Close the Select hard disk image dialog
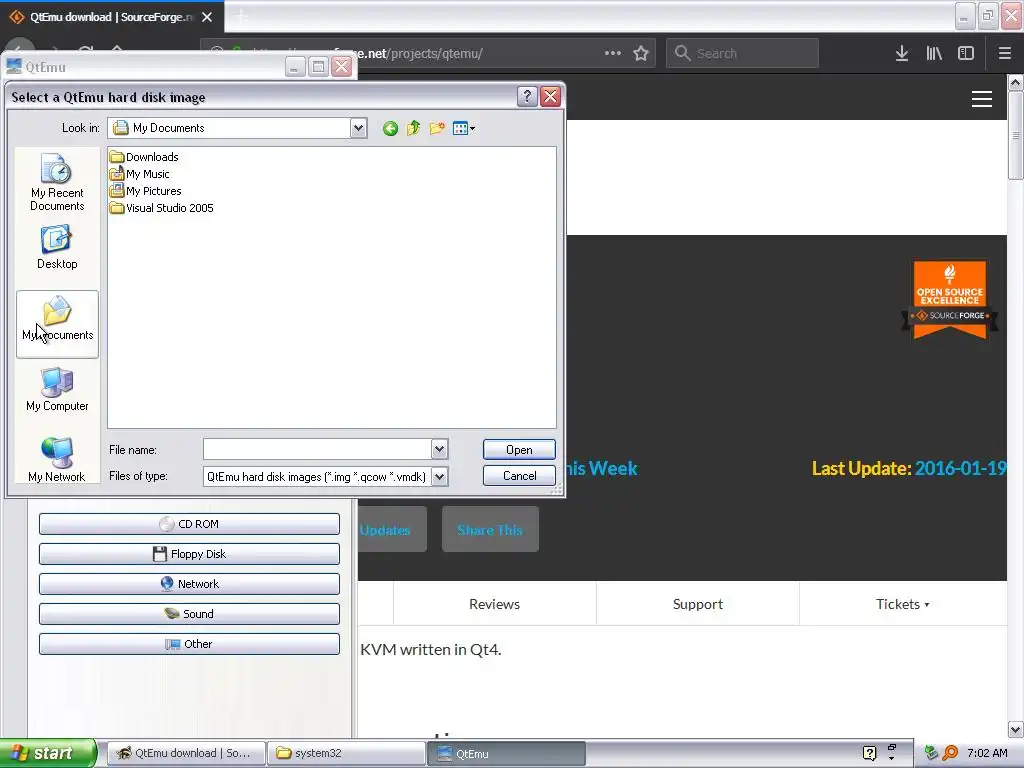This screenshot has height=768, width=1024. (551, 97)
